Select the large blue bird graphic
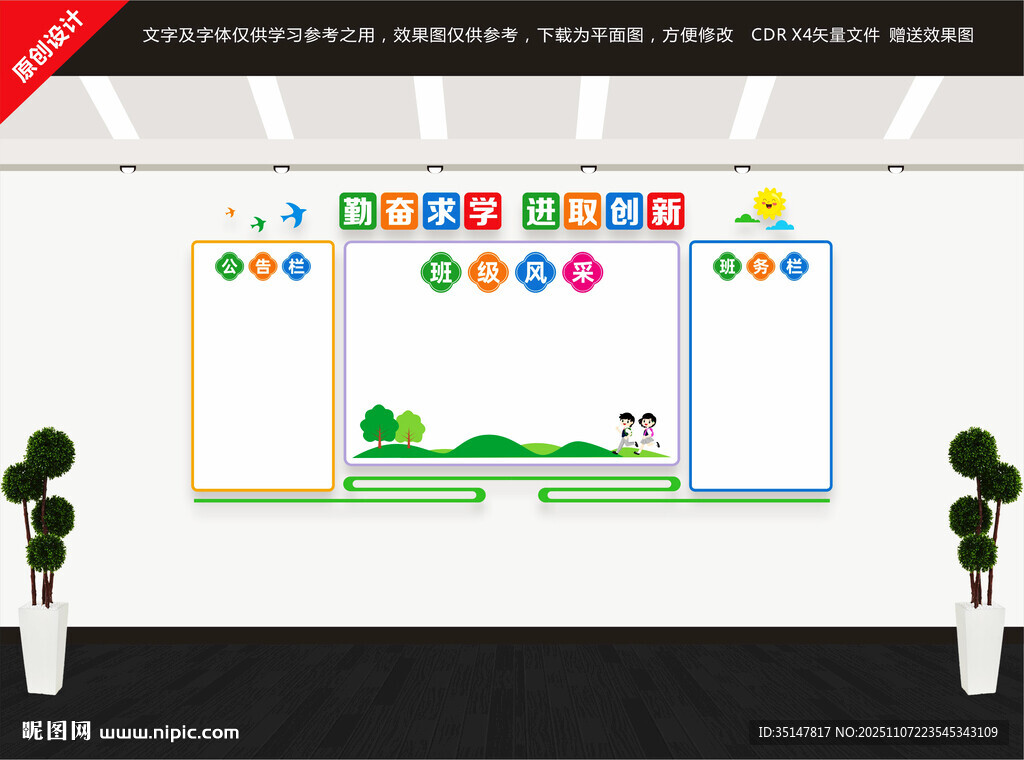 (294, 214)
